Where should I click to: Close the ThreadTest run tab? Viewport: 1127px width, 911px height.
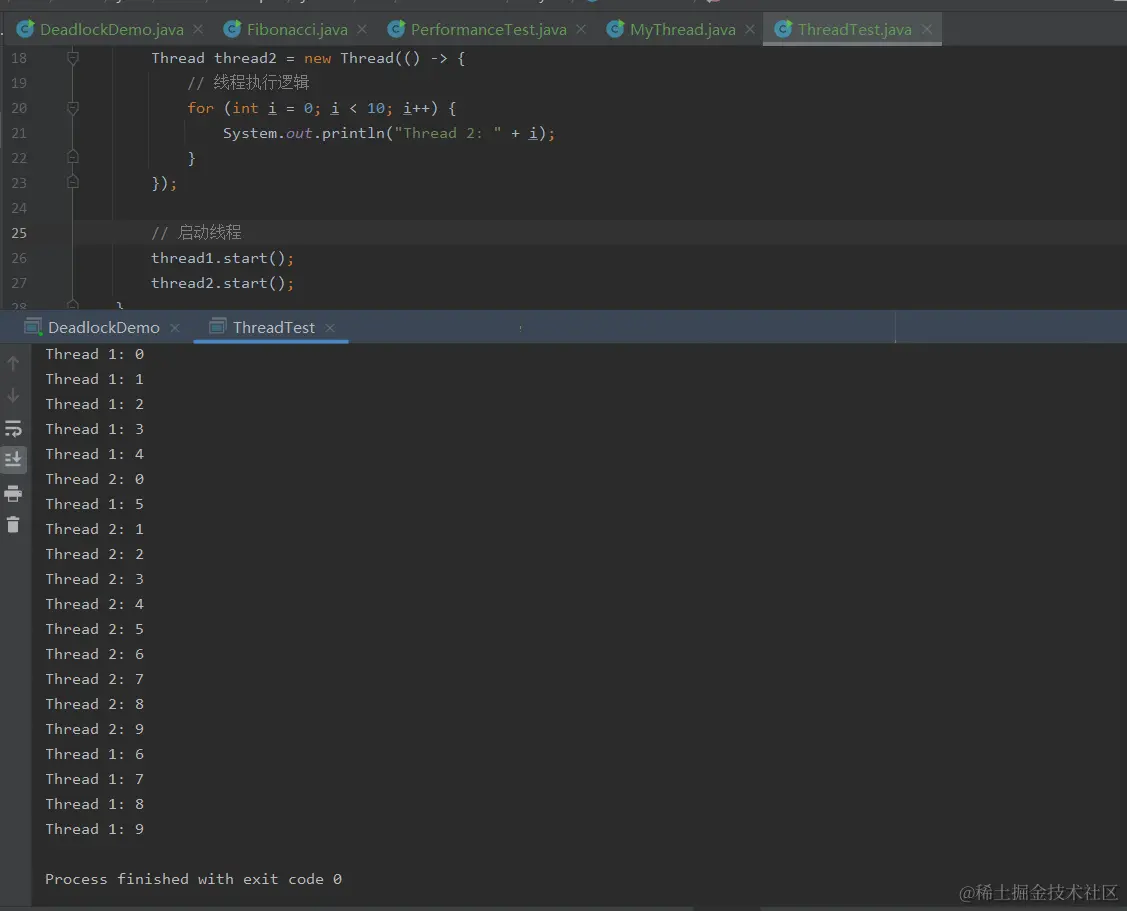(x=330, y=328)
